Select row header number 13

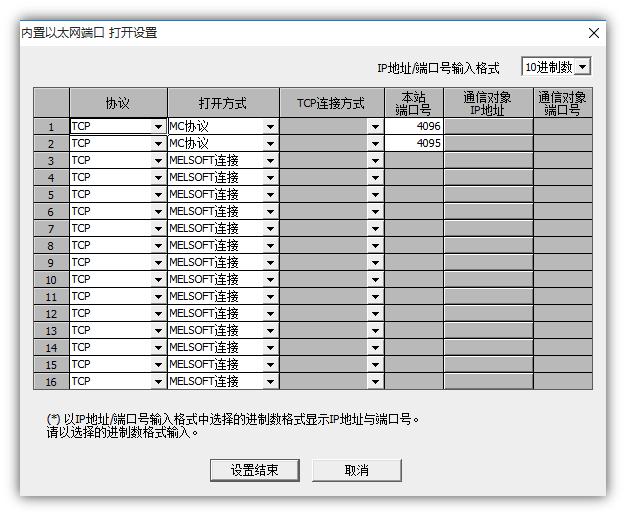coord(51,330)
